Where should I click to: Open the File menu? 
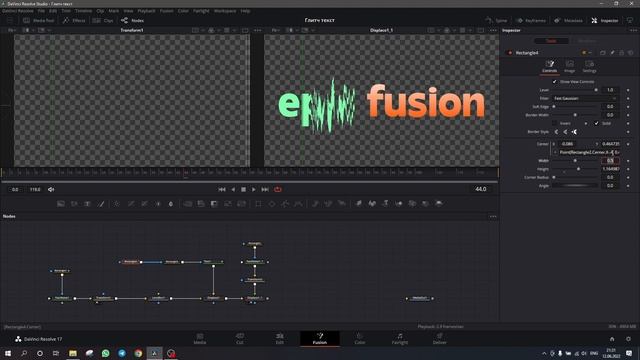pyautogui.click(x=41, y=11)
